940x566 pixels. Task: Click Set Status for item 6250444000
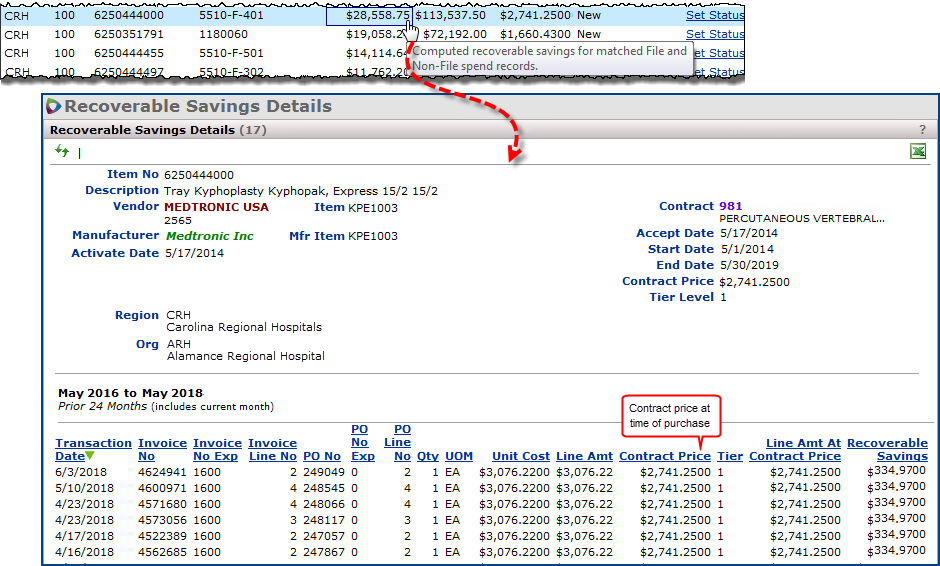coord(714,15)
